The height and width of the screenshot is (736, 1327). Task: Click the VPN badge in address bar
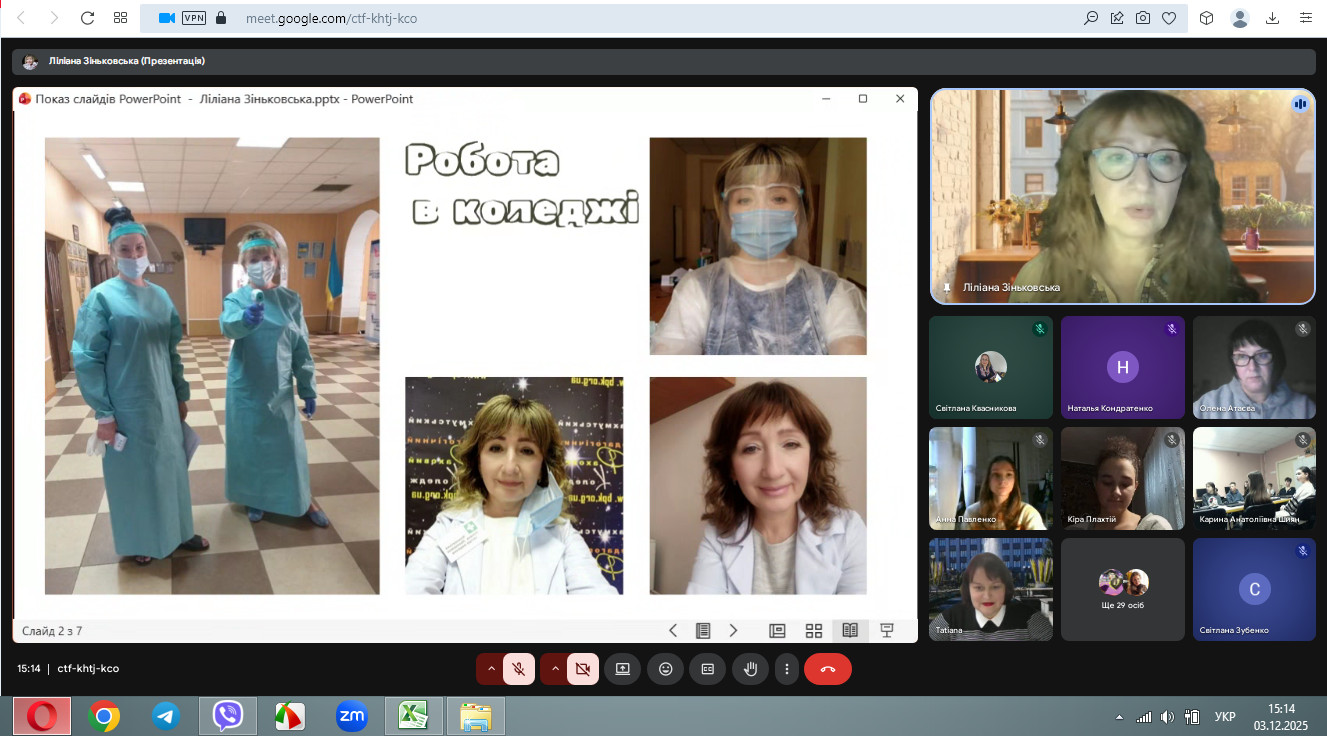193,18
